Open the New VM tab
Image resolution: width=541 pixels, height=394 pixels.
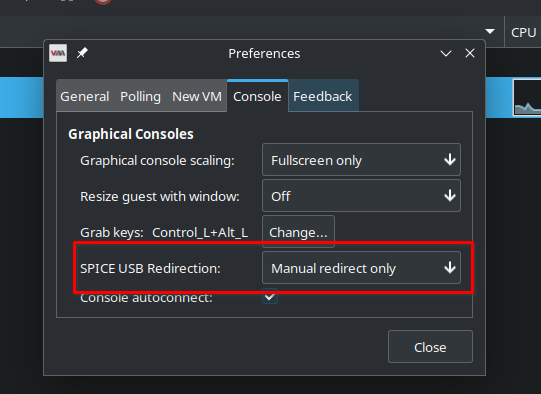pyautogui.click(x=197, y=97)
